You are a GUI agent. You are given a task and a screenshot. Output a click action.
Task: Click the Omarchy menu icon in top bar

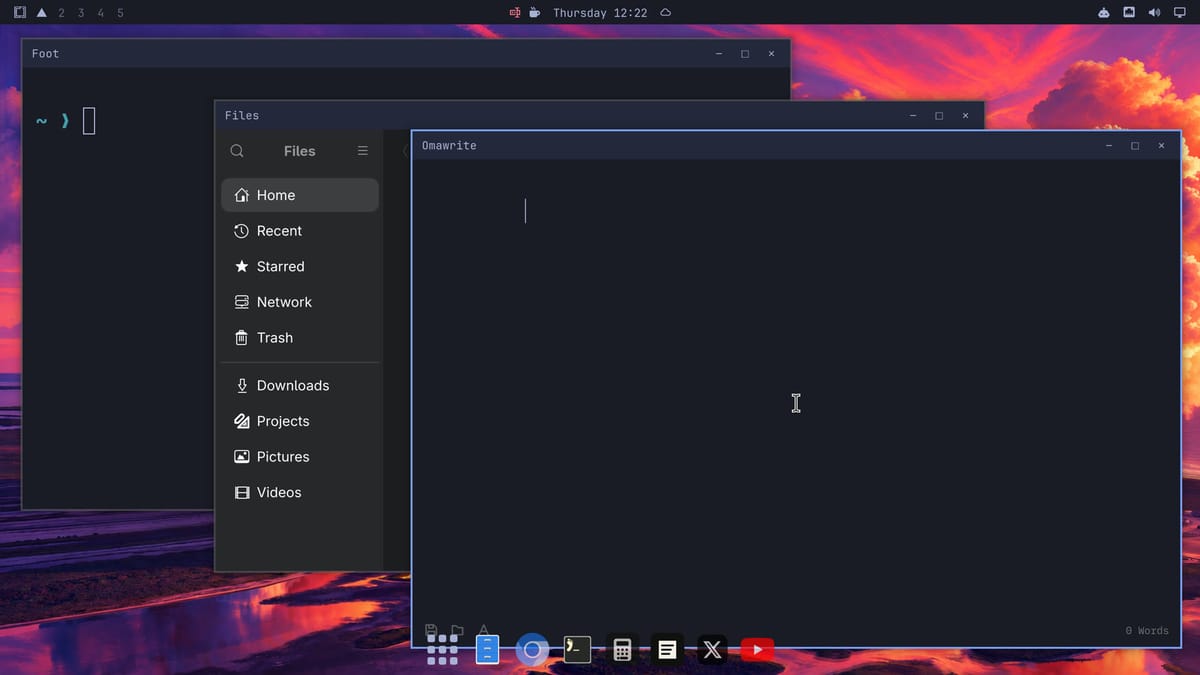(x=20, y=13)
